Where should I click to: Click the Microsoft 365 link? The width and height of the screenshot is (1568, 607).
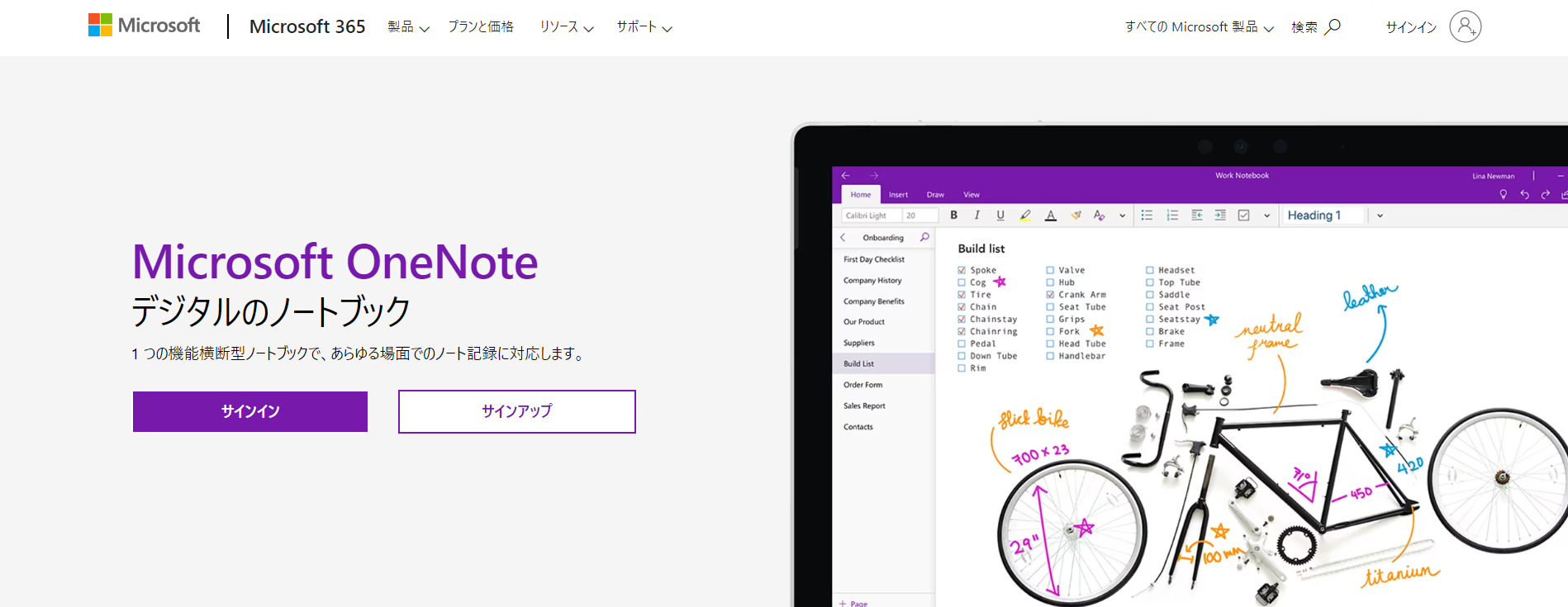(x=307, y=26)
